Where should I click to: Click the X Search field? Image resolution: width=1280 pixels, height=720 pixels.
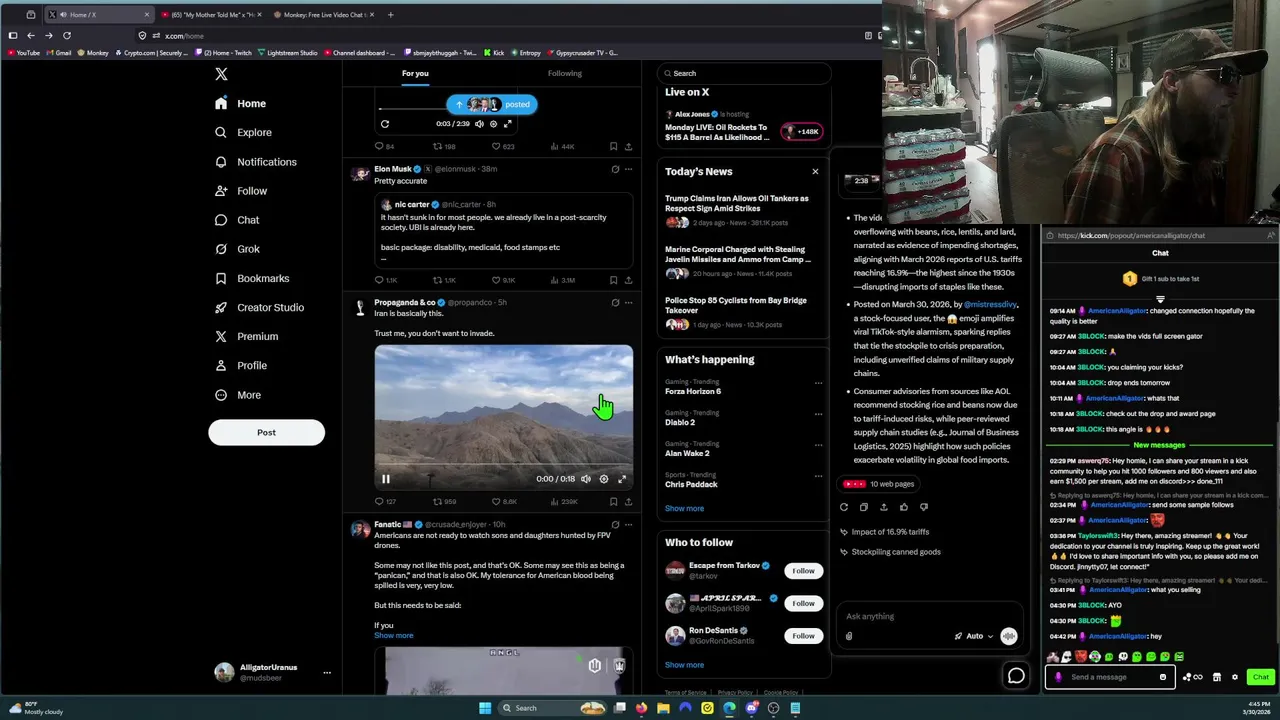pyautogui.click(x=744, y=73)
